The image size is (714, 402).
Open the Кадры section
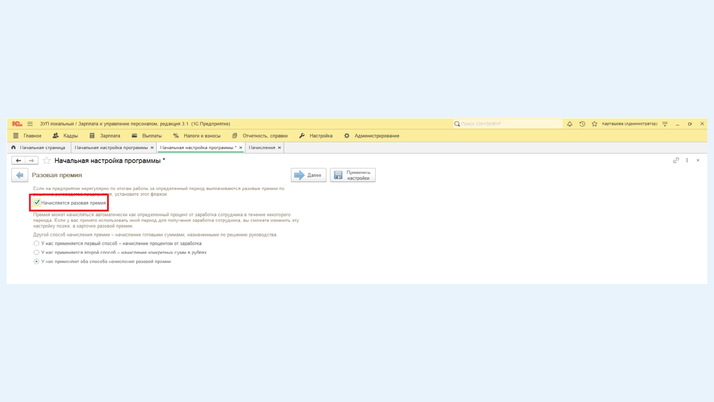tap(66, 136)
